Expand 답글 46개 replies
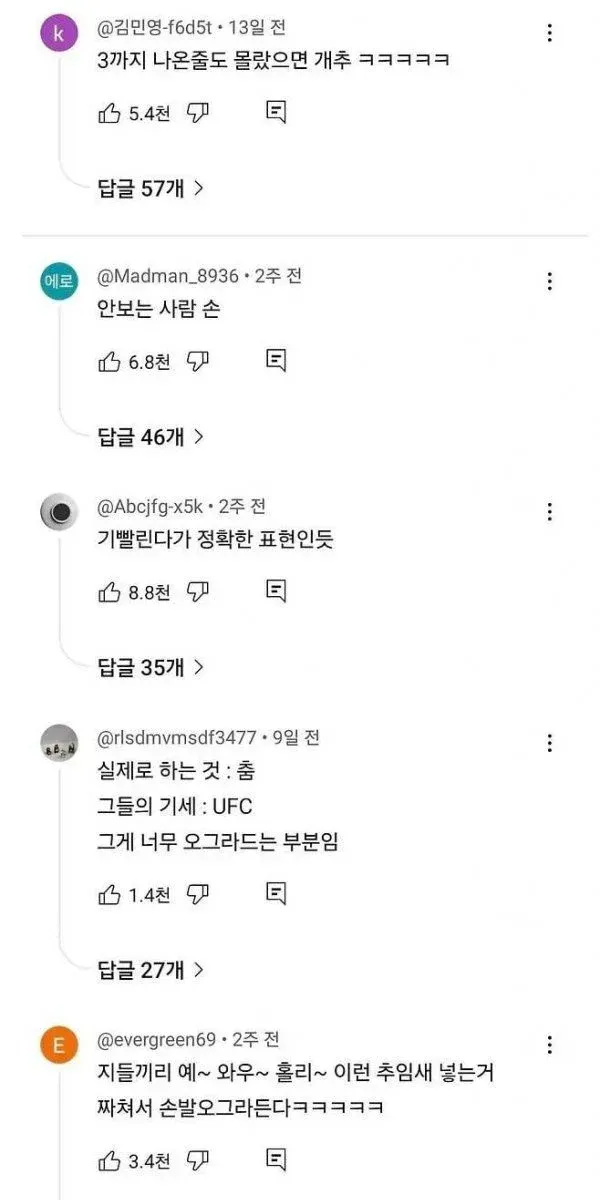Screen dimensions: 600x1200 [x=150, y=436]
